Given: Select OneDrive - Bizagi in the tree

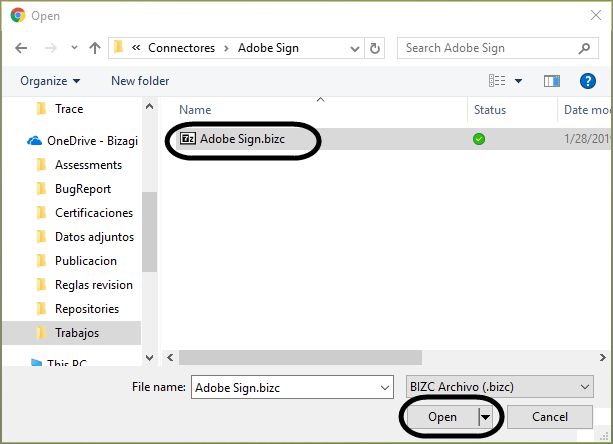Looking at the screenshot, I should click(x=92, y=141).
